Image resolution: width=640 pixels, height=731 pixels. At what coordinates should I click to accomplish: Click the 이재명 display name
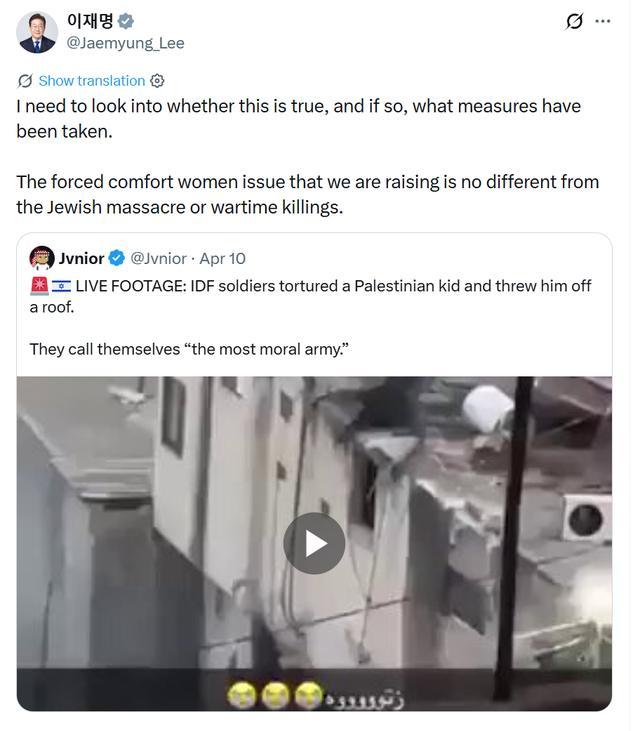point(90,21)
